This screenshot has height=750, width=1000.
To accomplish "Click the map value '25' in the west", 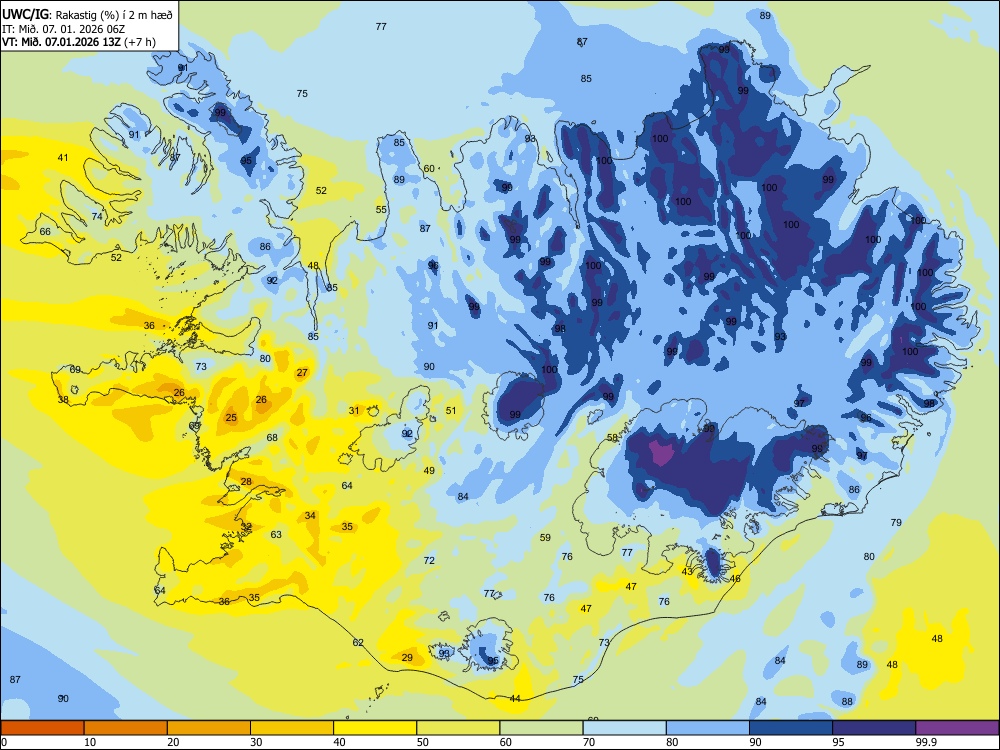I will (x=231, y=418).
